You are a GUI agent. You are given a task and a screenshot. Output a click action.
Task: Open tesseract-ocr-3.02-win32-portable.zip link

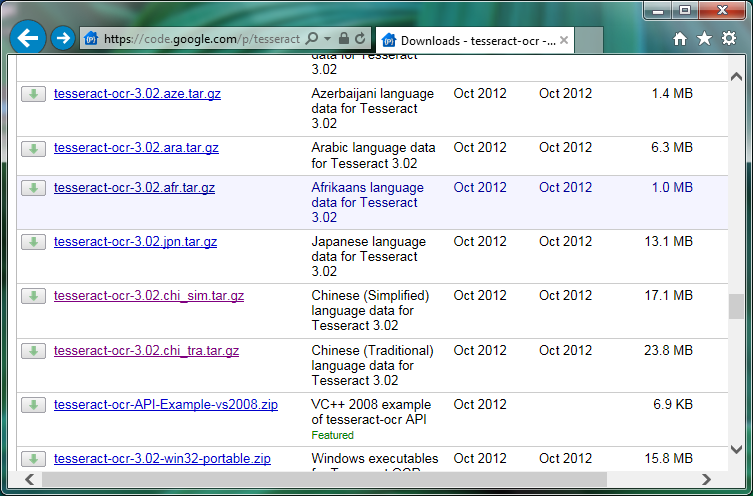point(162,459)
